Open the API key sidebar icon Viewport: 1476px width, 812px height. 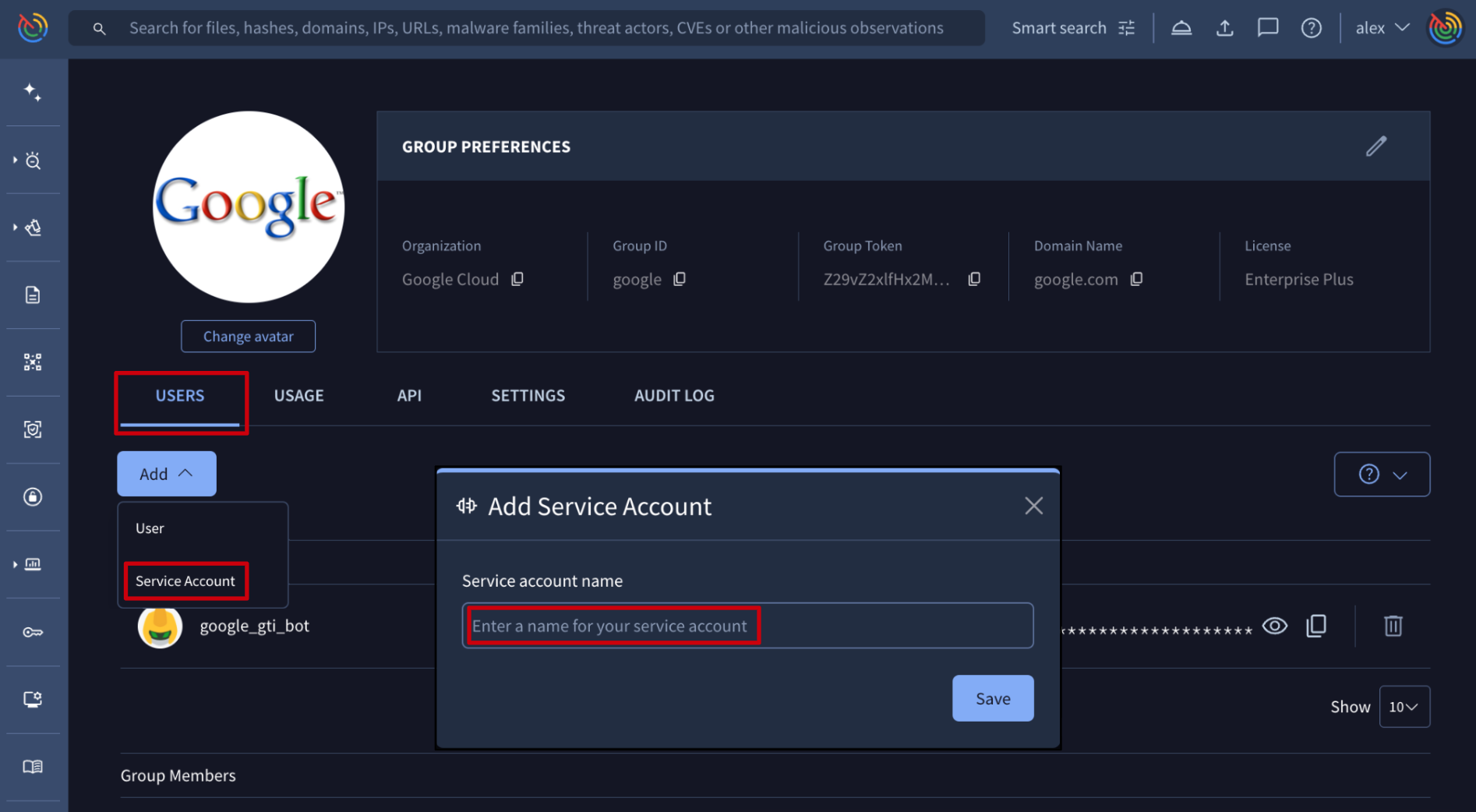click(33, 632)
